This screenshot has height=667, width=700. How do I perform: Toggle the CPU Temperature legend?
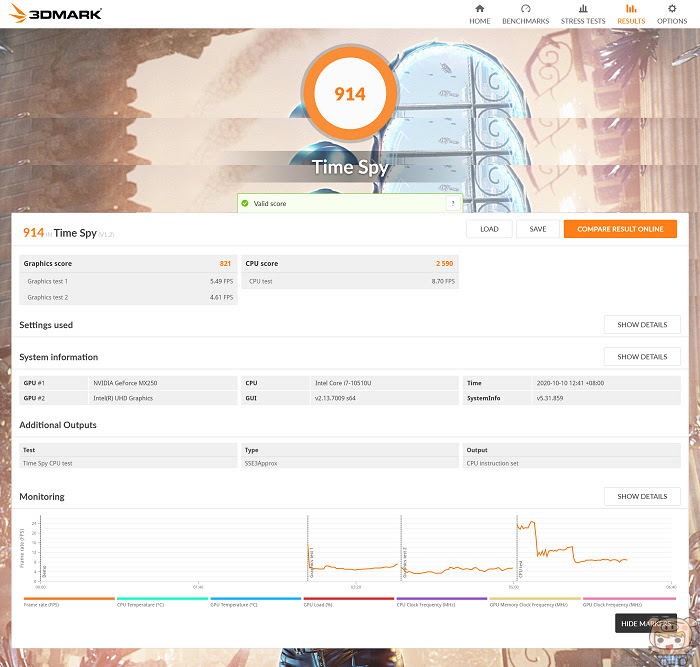162,601
